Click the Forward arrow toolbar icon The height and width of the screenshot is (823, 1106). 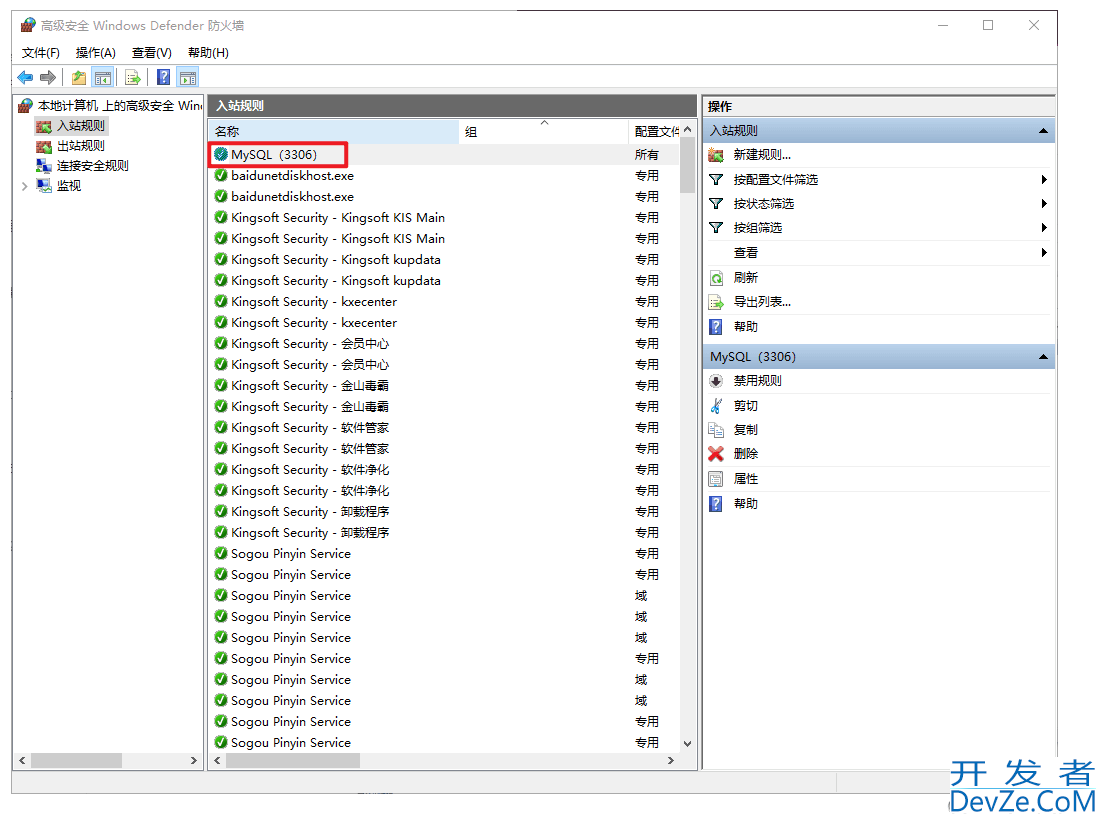tap(48, 78)
